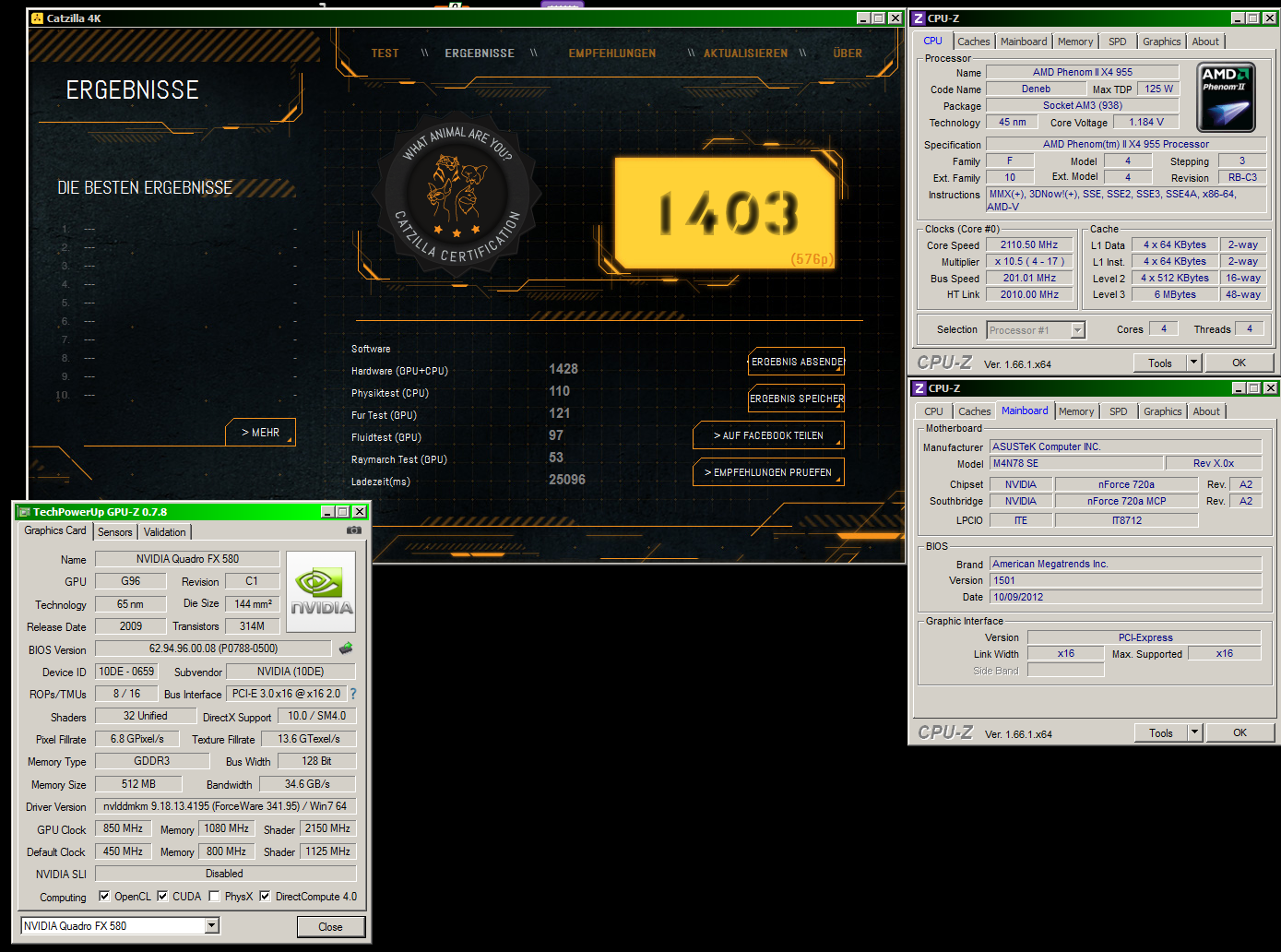Open the SPD tab in top CPU-Z

(x=1118, y=42)
